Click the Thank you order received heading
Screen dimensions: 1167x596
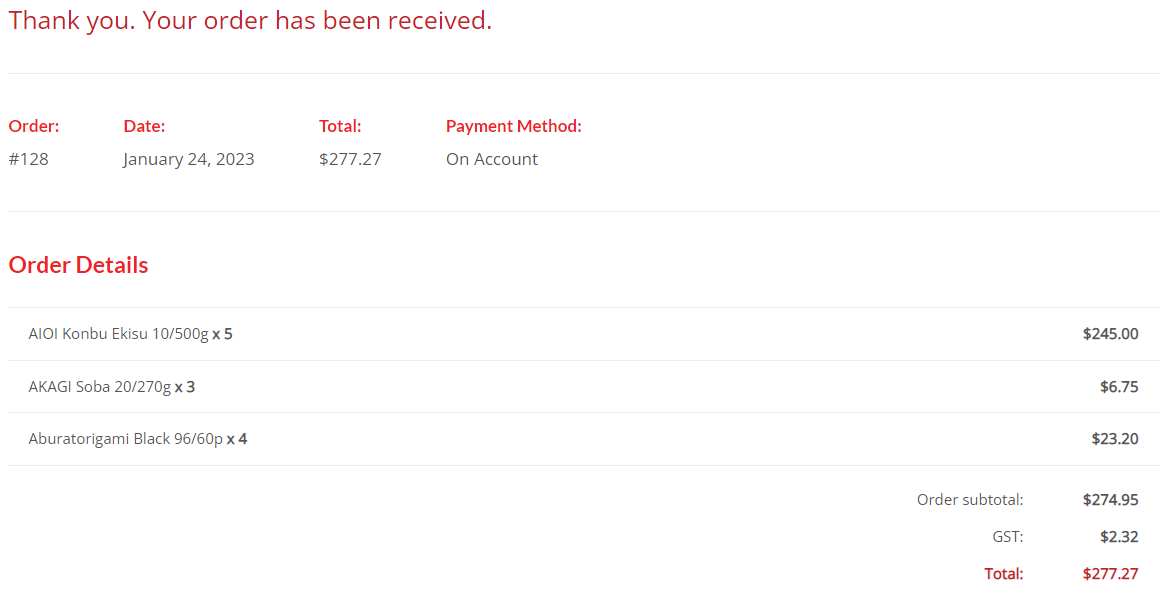250,21
